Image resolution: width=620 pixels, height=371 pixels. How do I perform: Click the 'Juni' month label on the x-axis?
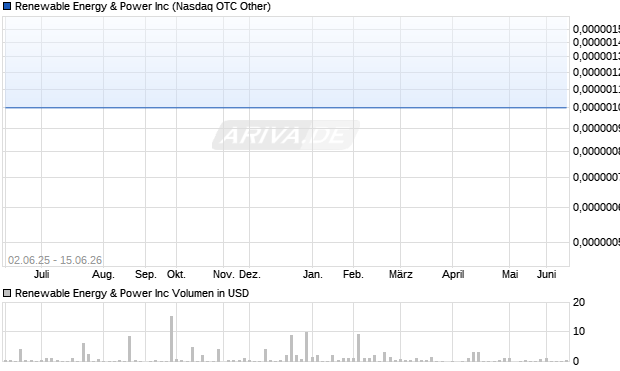coord(546,274)
